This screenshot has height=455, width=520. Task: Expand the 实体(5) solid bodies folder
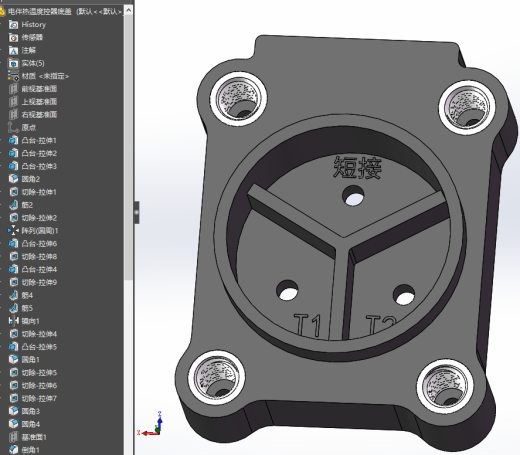[x=2, y=63]
